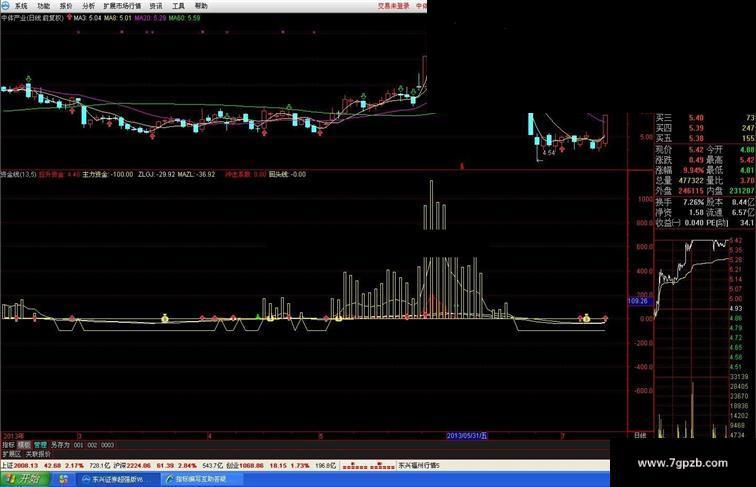Click the MA20 moving average label
The width and height of the screenshot is (756, 487).
pyautogui.click(x=150, y=18)
